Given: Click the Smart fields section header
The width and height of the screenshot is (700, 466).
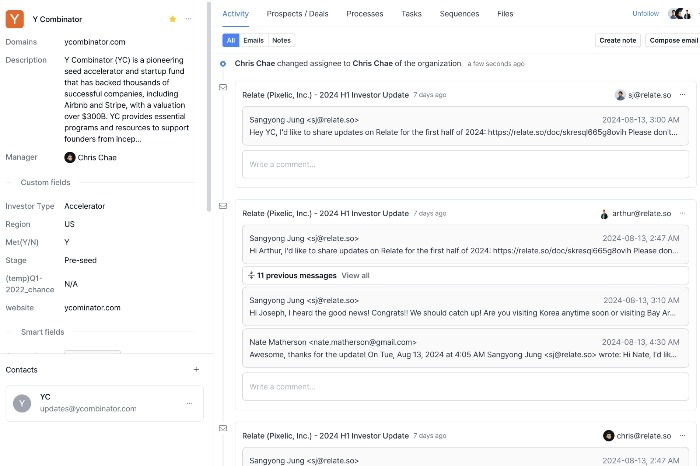Looking at the screenshot, I should (x=42, y=332).
